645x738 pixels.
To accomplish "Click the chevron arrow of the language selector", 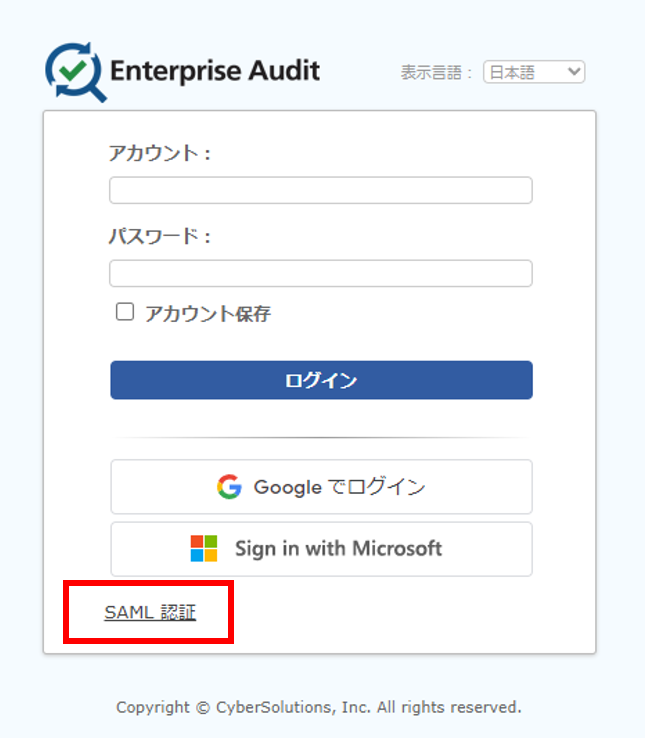I will point(573,72).
